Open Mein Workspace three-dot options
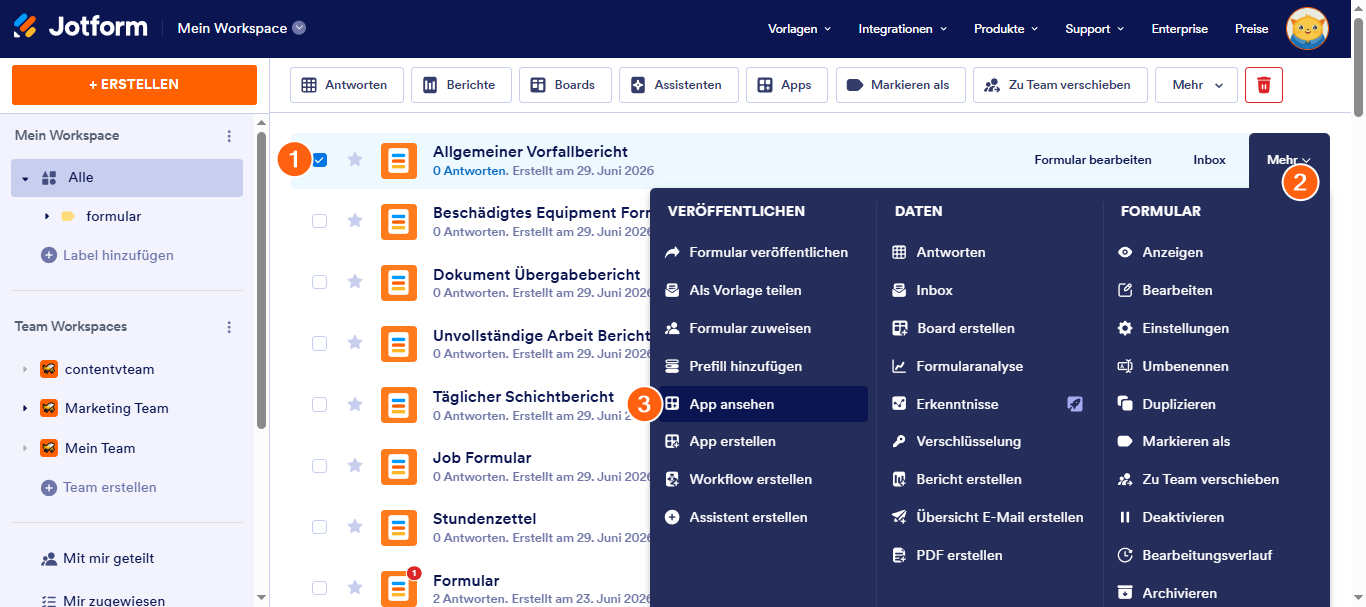 [229, 136]
